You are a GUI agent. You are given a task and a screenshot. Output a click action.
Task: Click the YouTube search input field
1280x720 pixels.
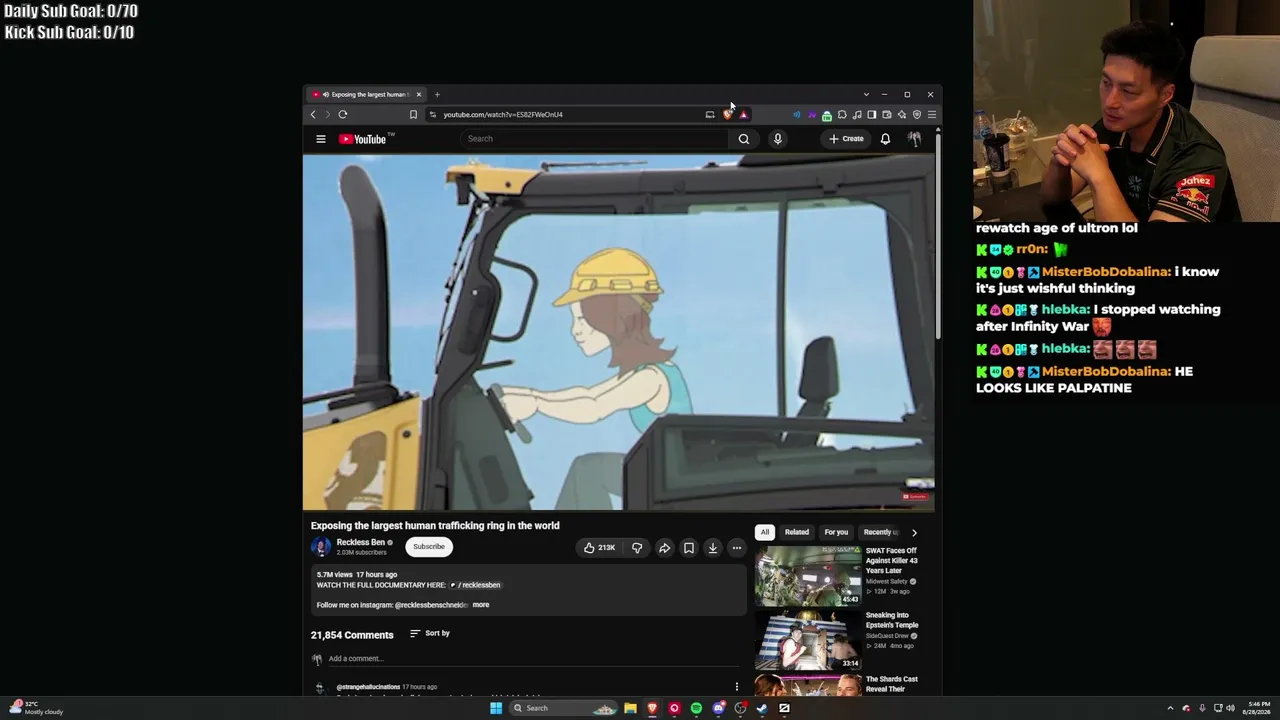[x=595, y=139]
